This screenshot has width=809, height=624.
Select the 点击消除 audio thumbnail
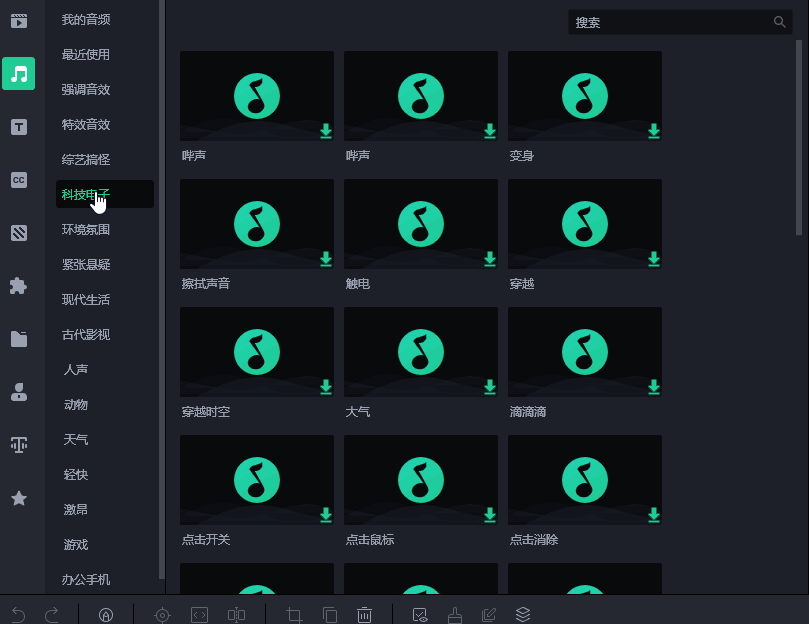pyautogui.click(x=585, y=480)
